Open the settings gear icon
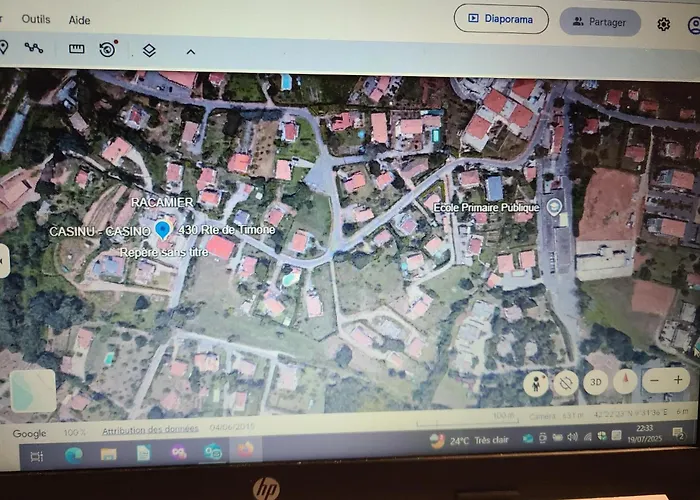The width and height of the screenshot is (700, 500). tap(664, 24)
